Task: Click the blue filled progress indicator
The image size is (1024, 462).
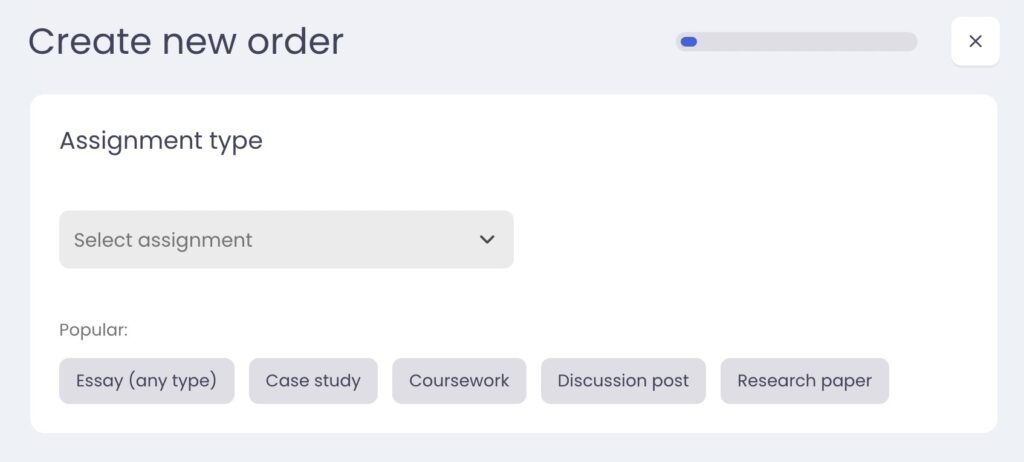Action: click(x=688, y=42)
